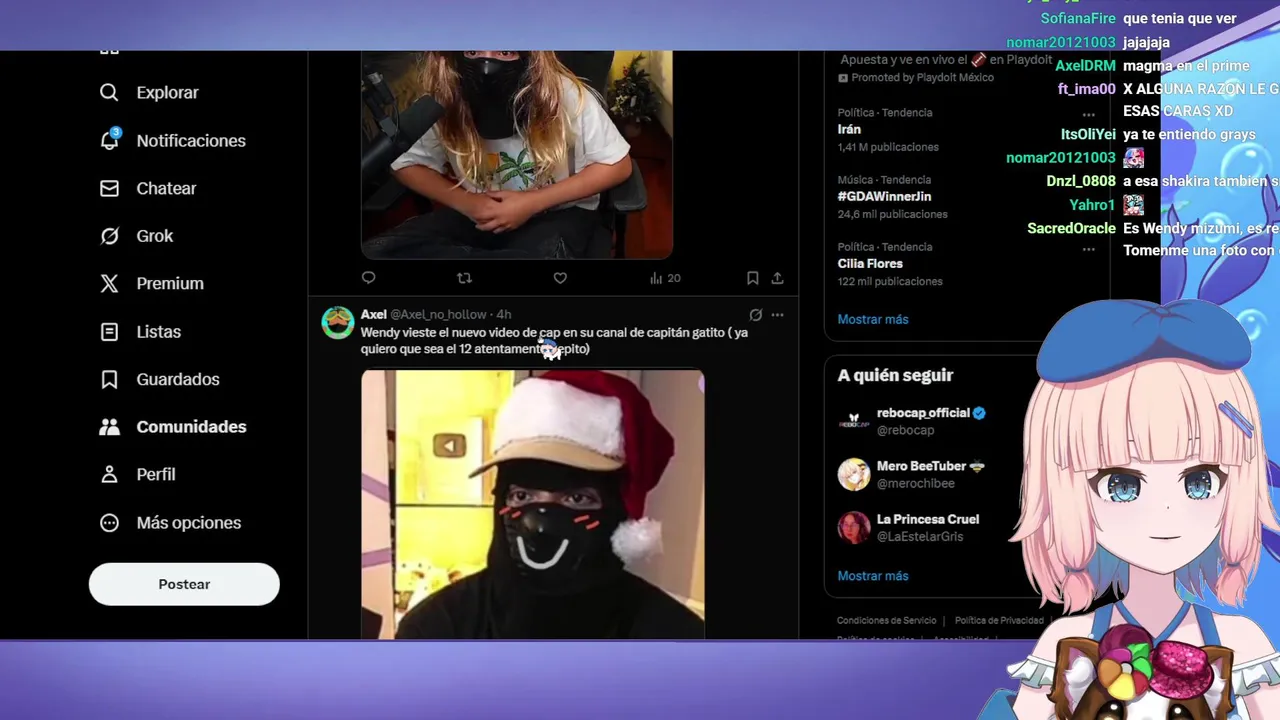
Task: Select Comunidades in sidebar
Action: [x=191, y=427]
